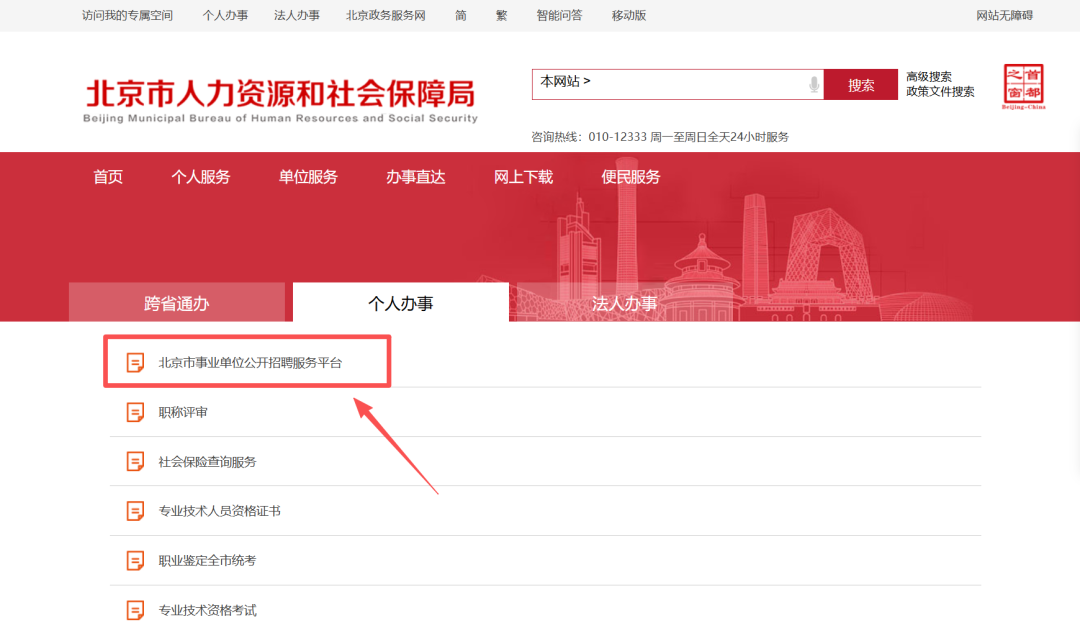Enable 网站无障碍 accessibility mode
1080x627 pixels.
1004,15
